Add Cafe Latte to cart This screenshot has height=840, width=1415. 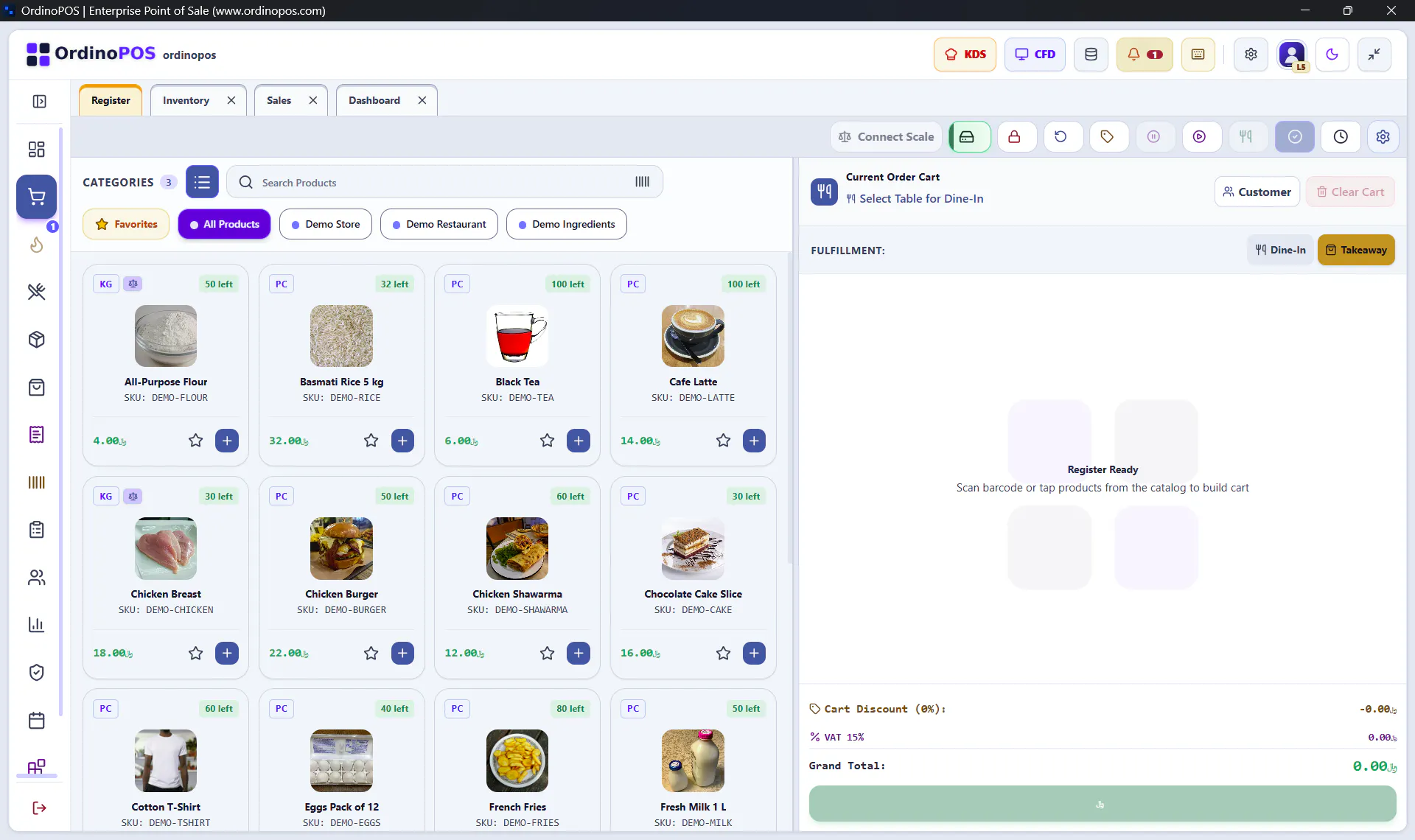click(754, 441)
